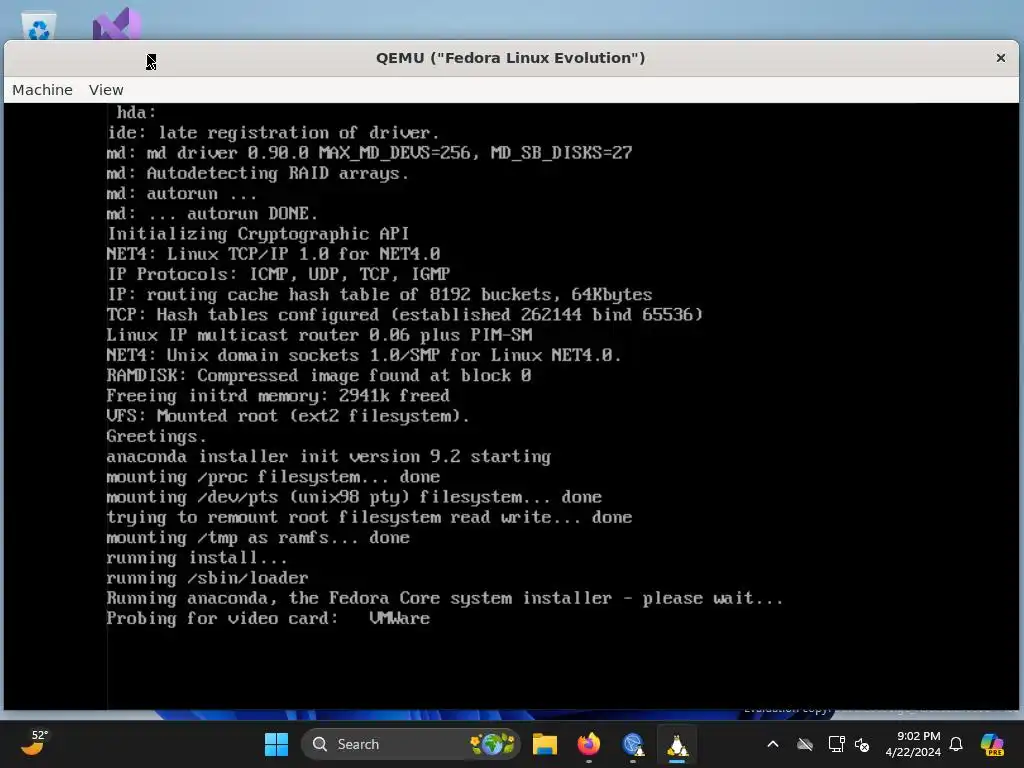Open the View menu in QEMU
Screen dimensions: 1024x768
pyautogui.click(x=106, y=90)
